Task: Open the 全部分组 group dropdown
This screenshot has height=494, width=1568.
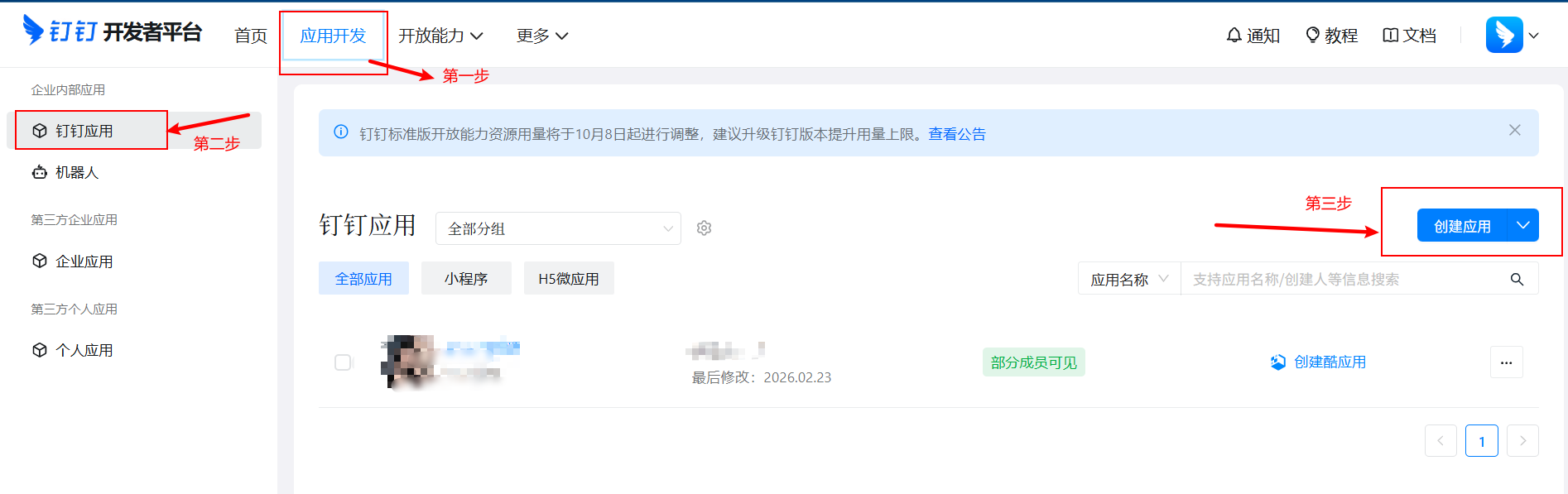Action: [x=558, y=228]
